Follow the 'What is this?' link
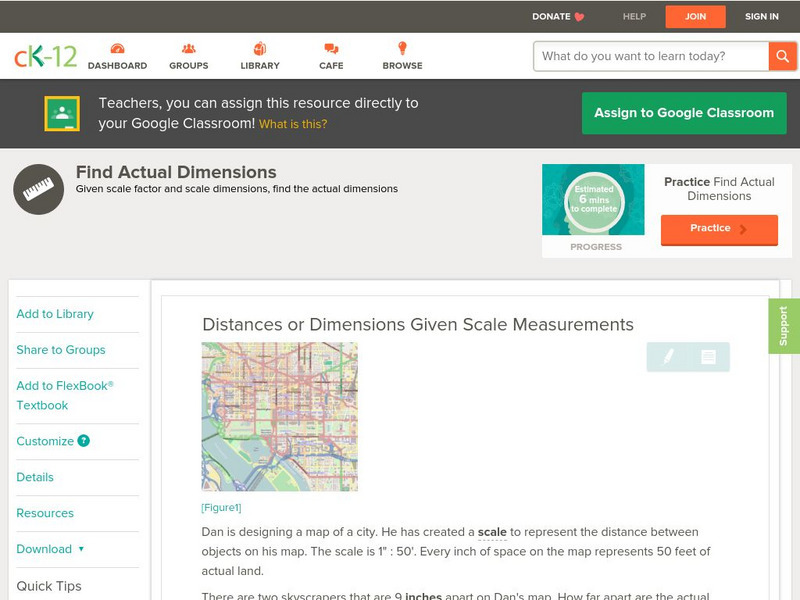Screen dimensions: 800x600 pyautogui.click(x=293, y=124)
